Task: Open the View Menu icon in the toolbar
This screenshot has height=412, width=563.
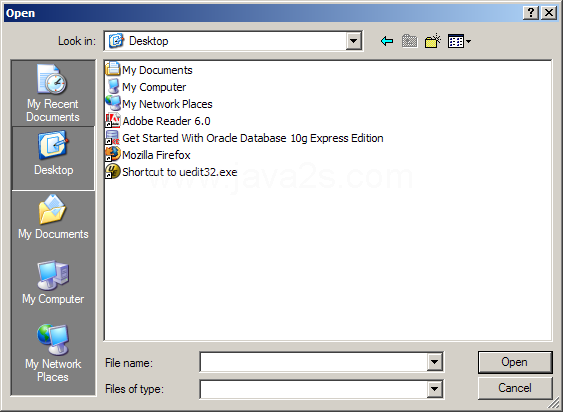Action: (459, 41)
